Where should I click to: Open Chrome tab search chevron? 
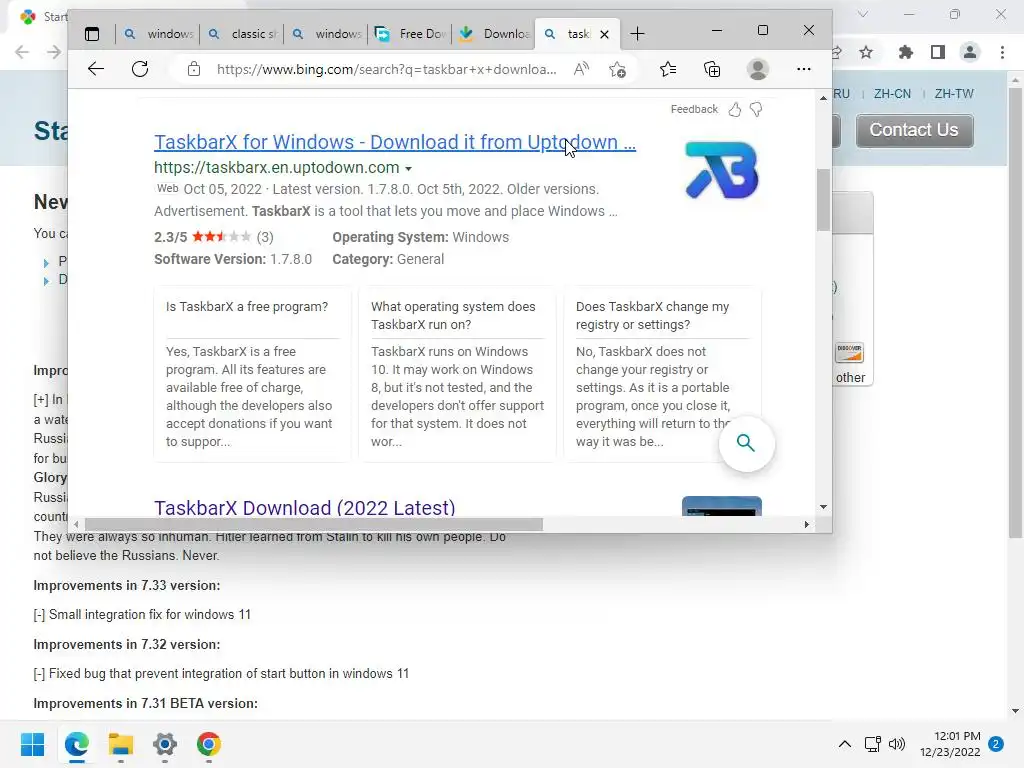coord(863,14)
